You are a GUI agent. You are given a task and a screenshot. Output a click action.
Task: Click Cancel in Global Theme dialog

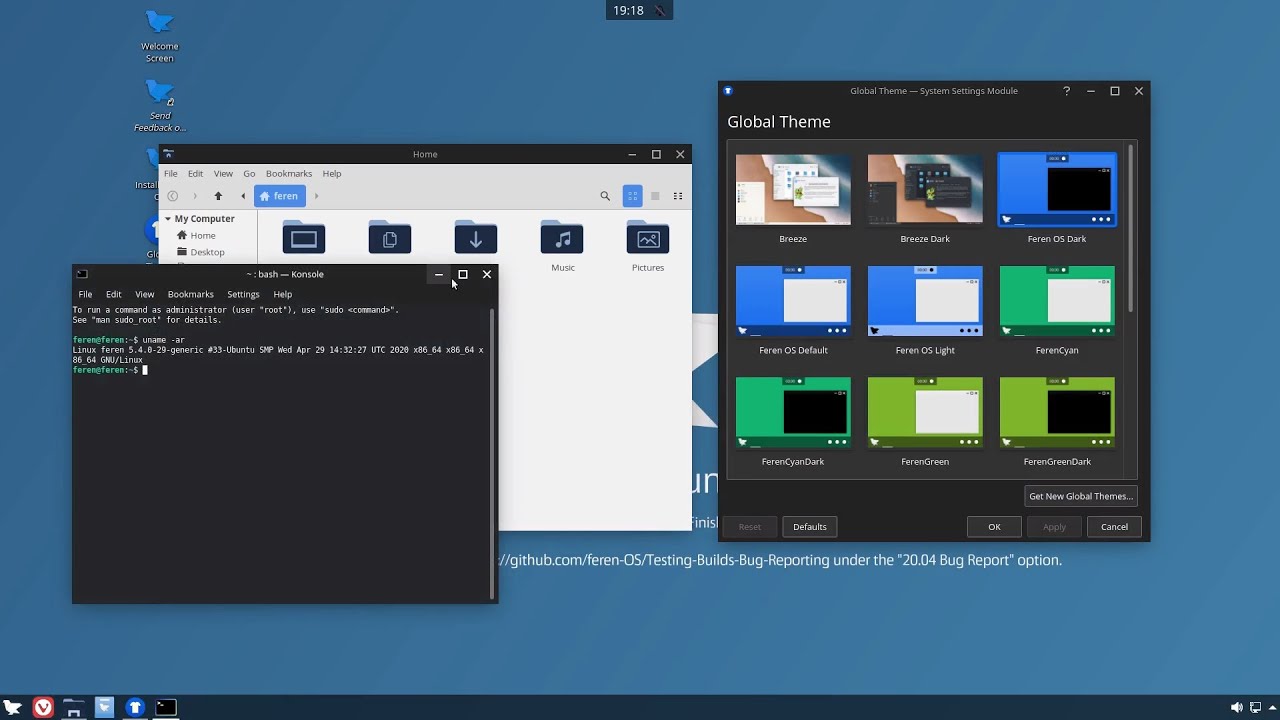(x=1114, y=527)
